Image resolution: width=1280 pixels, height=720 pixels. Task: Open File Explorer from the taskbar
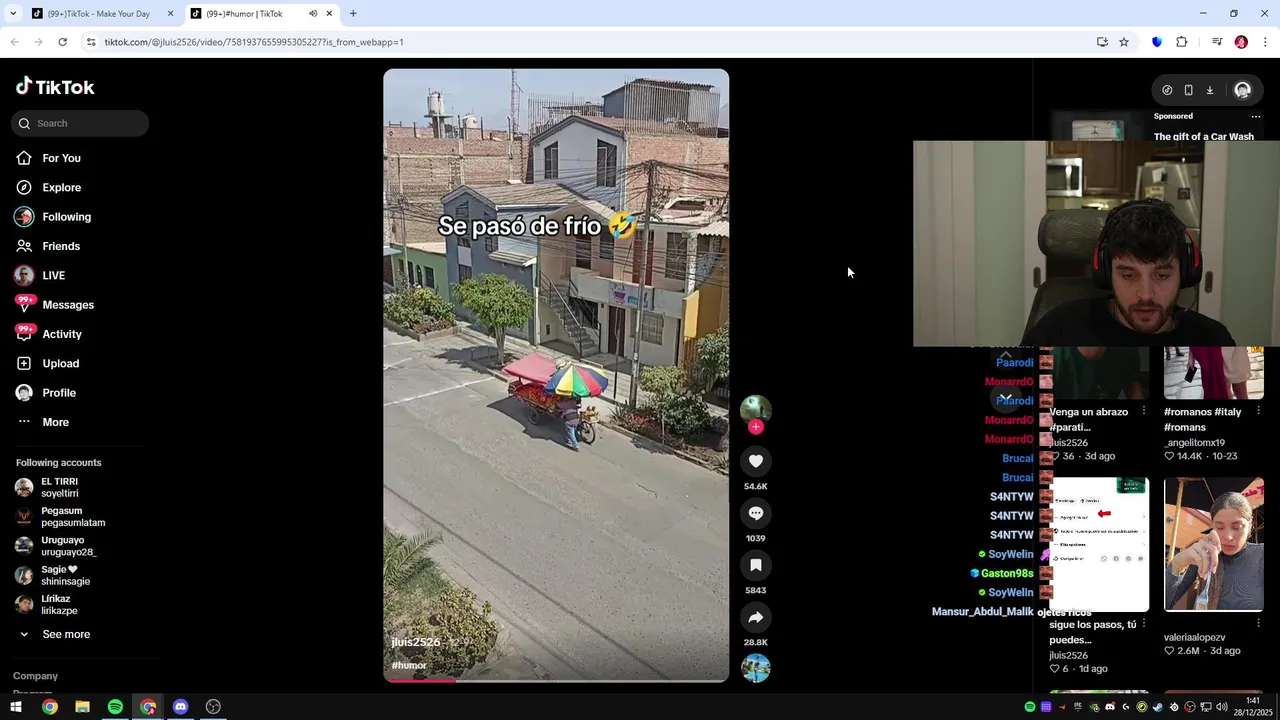coord(82,707)
